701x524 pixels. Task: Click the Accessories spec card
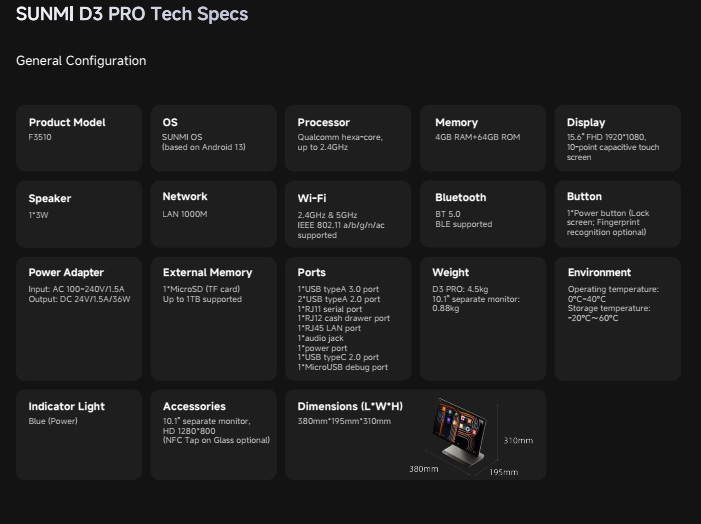[x=213, y=436]
